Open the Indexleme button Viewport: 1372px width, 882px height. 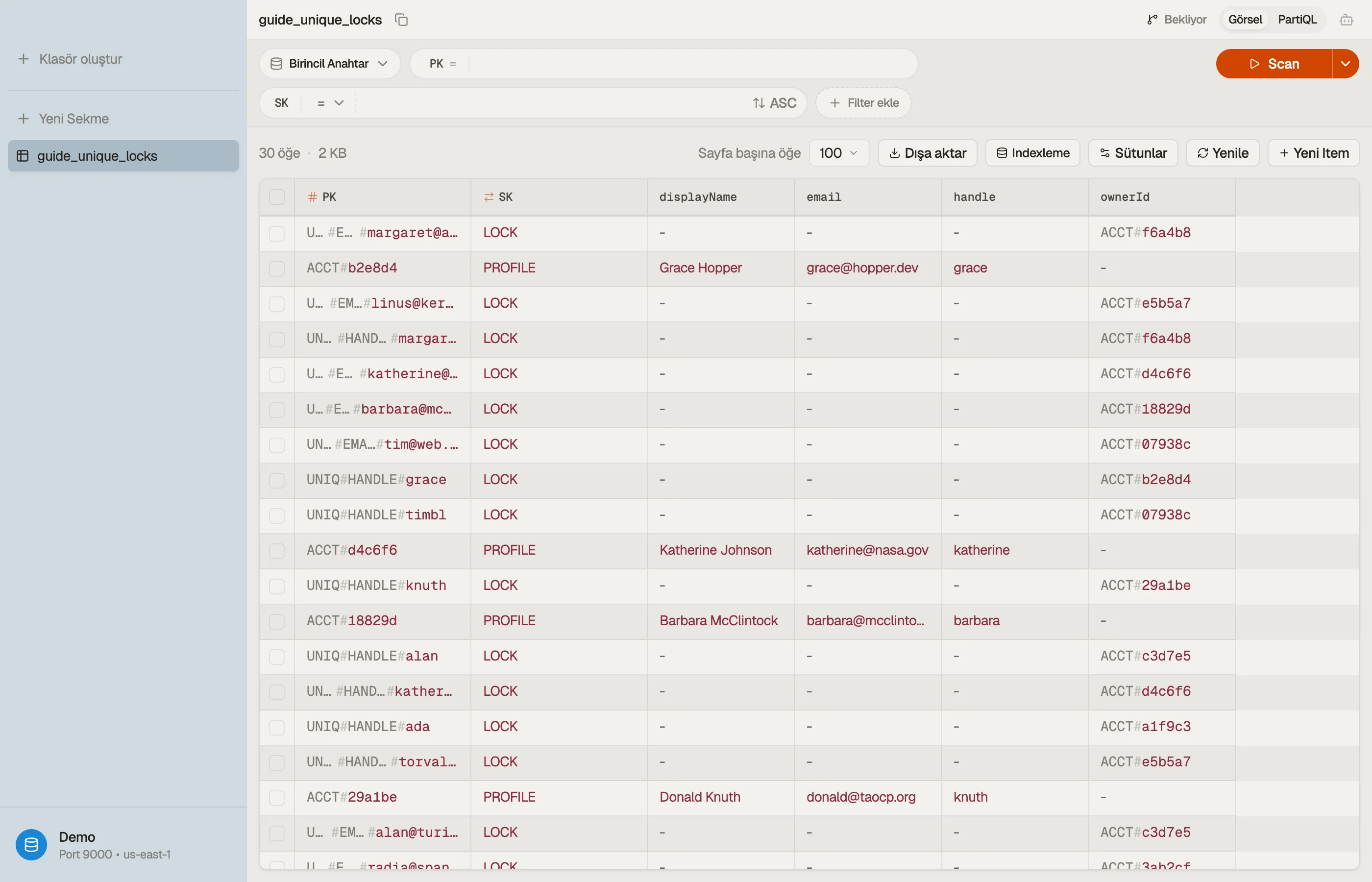(1032, 153)
